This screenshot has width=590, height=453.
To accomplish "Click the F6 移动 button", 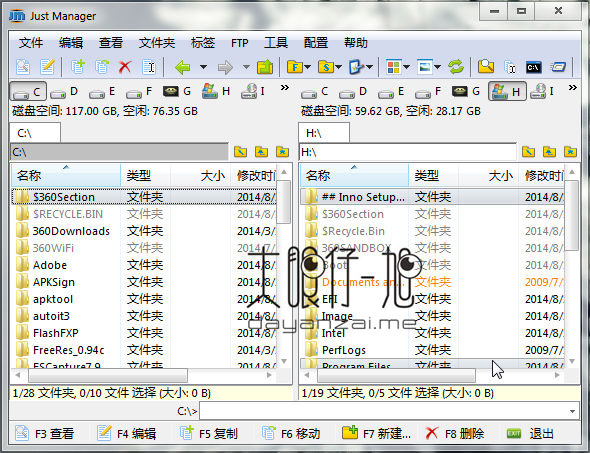I will click(291, 434).
